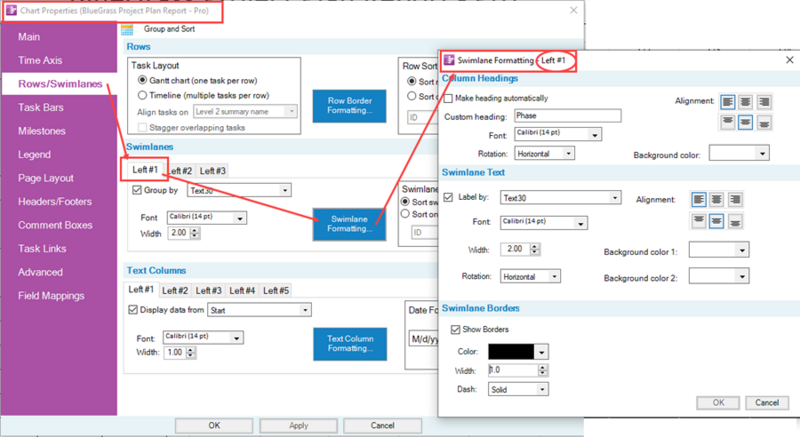Center-align the column heading horizontally
Screen dimensions: 800x437
[745, 102]
